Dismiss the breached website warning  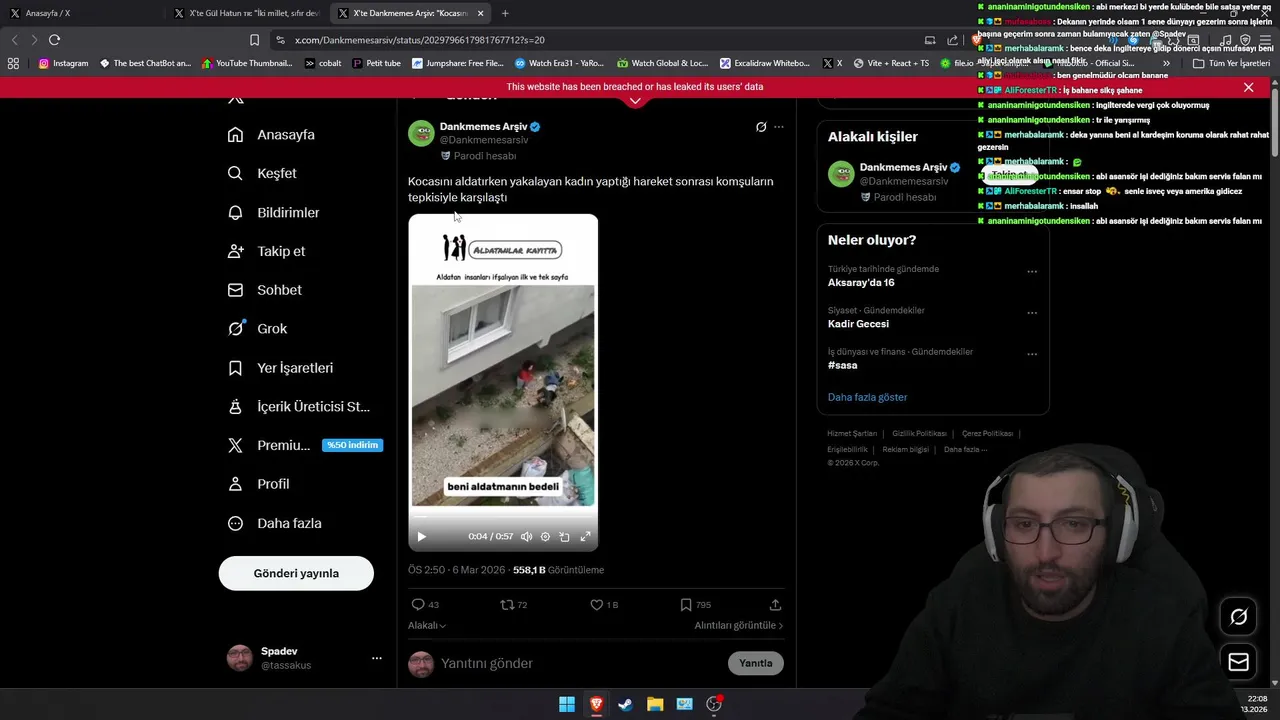pyautogui.click(x=1248, y=87)
